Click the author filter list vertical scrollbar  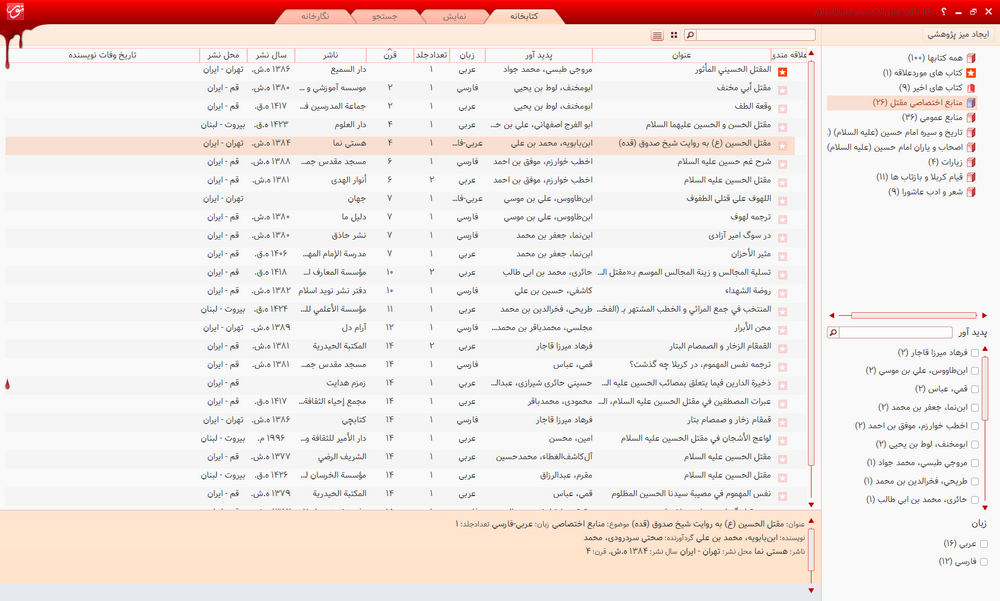click(987, 389)
